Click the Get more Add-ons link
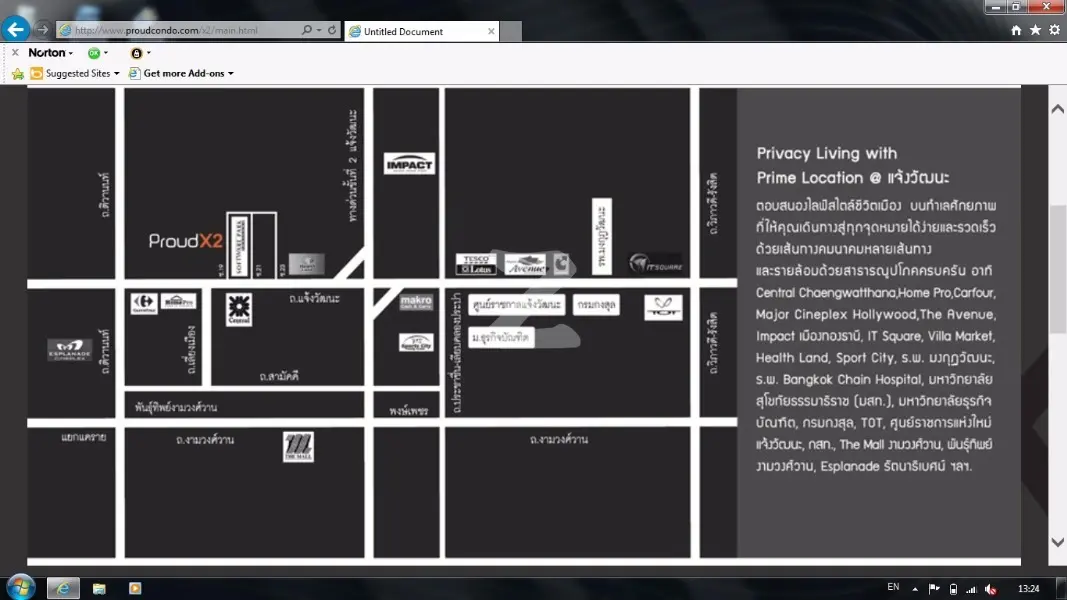Image resolution: width=1067 pixels, height=600 pixels. pos(177,73)
